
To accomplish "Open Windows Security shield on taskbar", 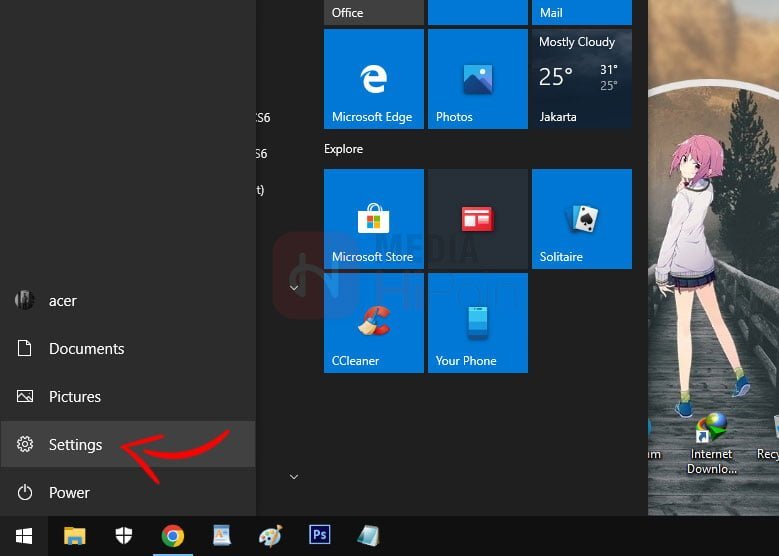I will (x=124, y=536).
